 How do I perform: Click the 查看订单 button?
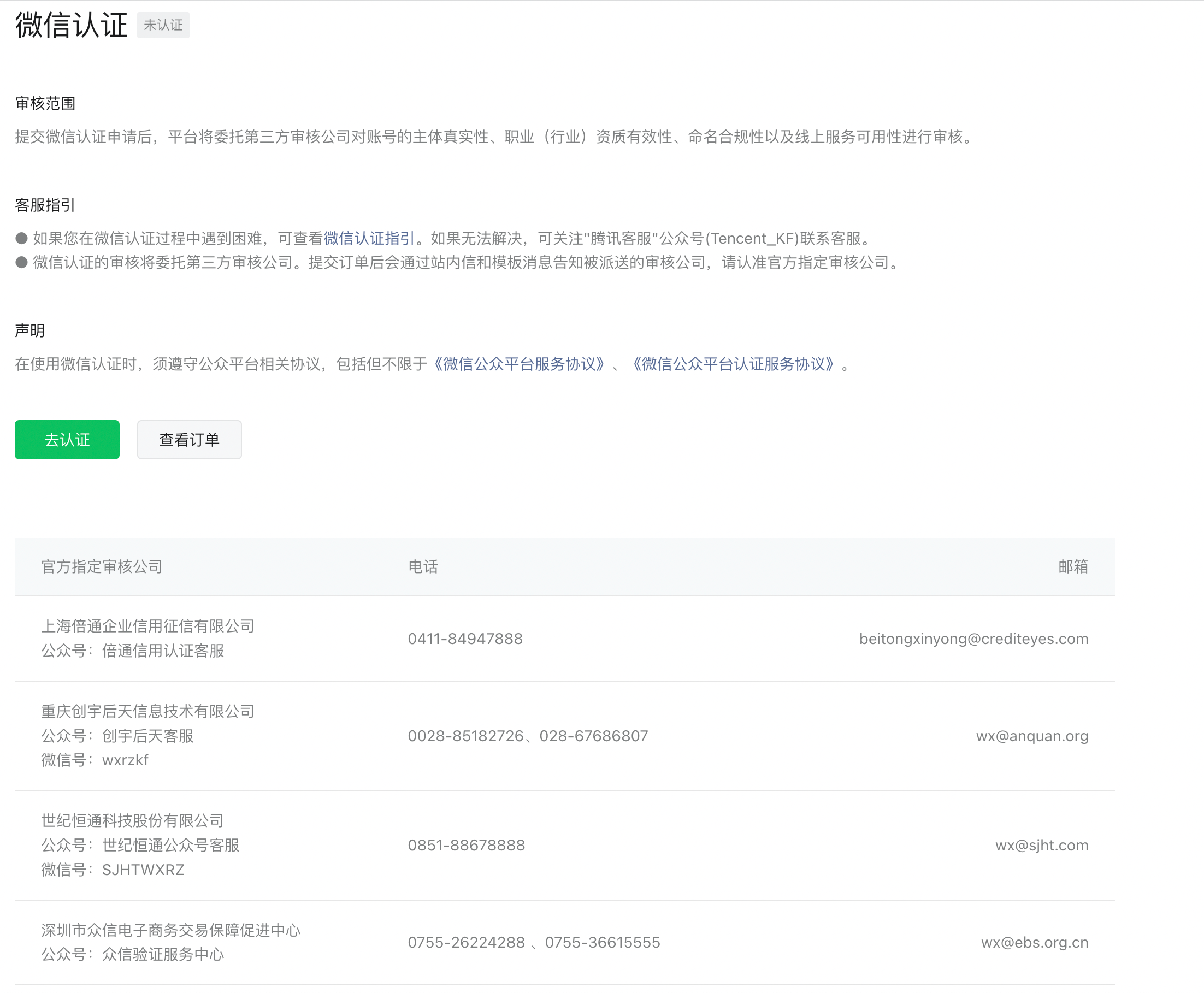point(189,439)
